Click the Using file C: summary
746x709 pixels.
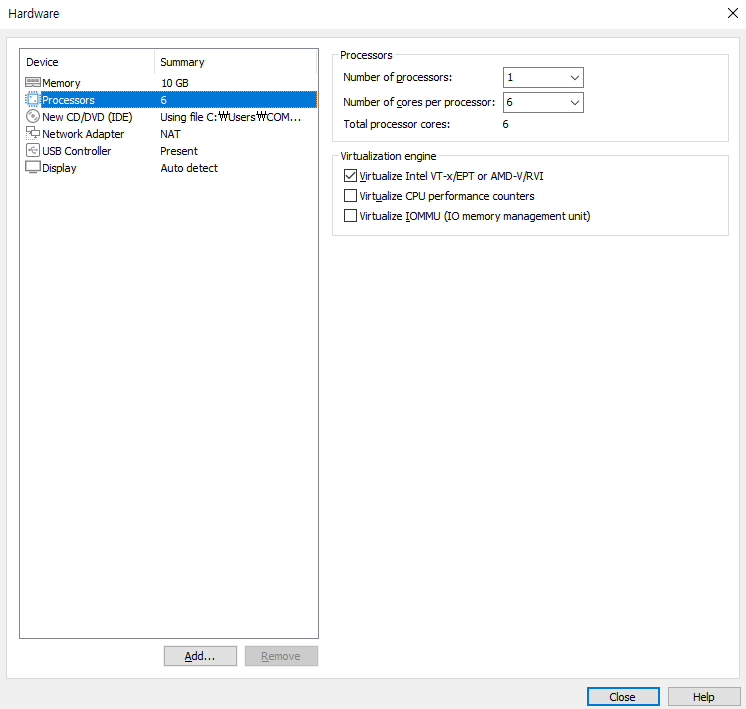(x=230, y=117)
